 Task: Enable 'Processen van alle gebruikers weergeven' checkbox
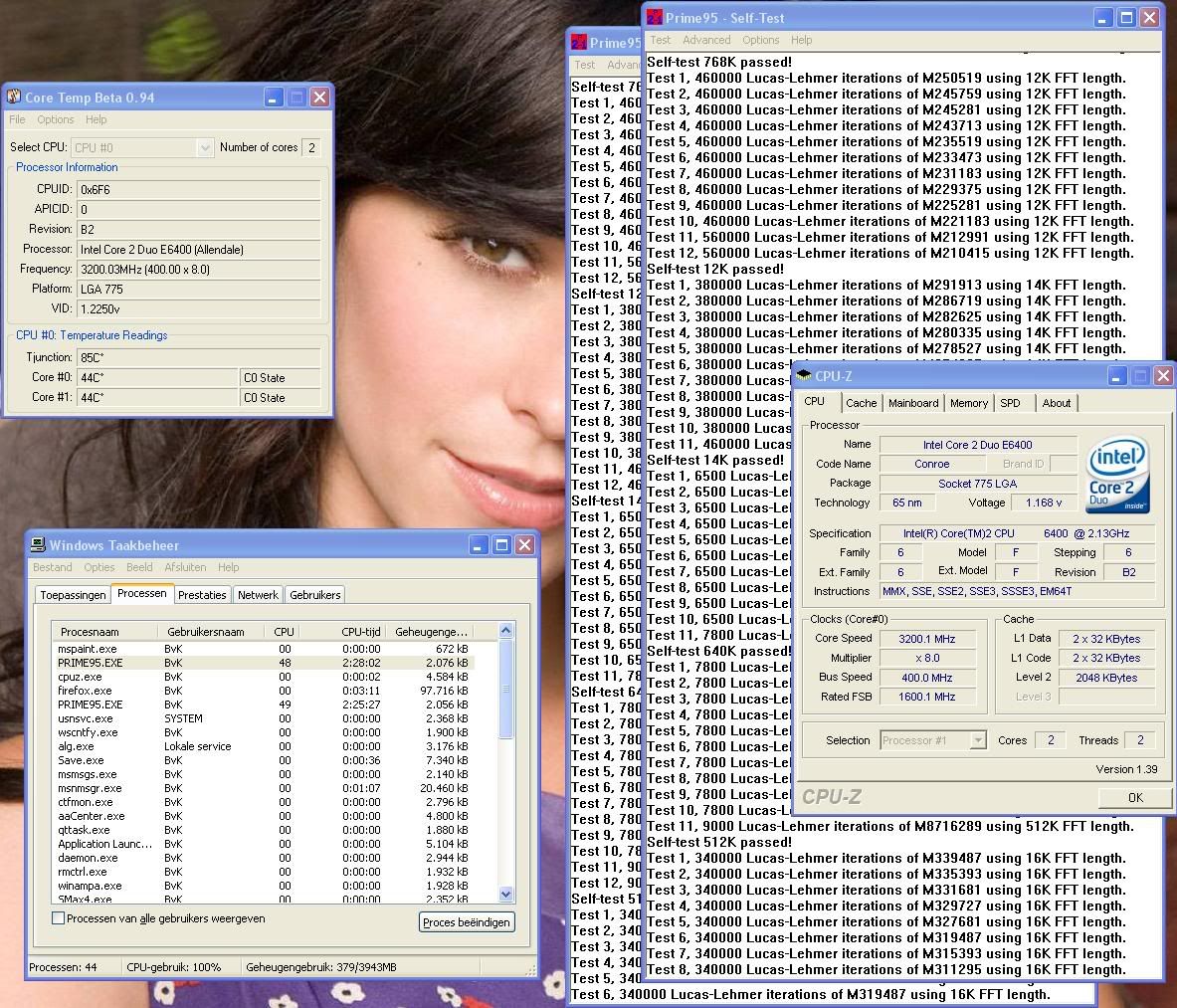(59, 918)
